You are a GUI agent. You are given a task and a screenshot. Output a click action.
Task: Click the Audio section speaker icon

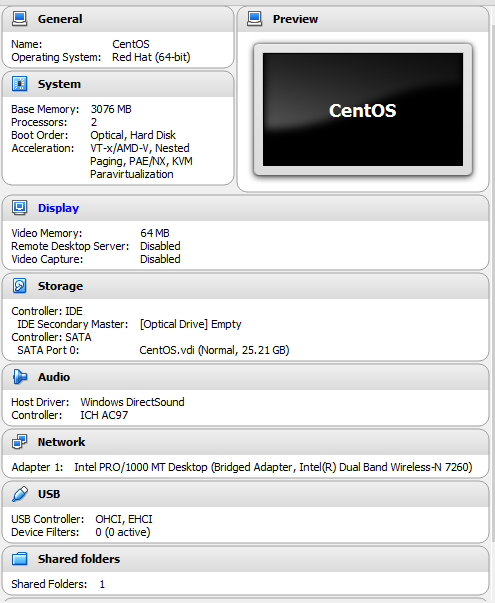(x=19, y=376)
